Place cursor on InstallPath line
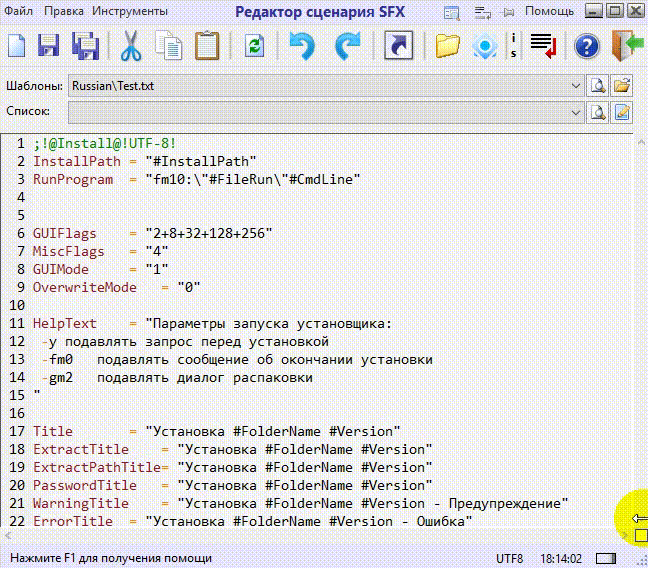Screen dimensions: 648x568 145,161
